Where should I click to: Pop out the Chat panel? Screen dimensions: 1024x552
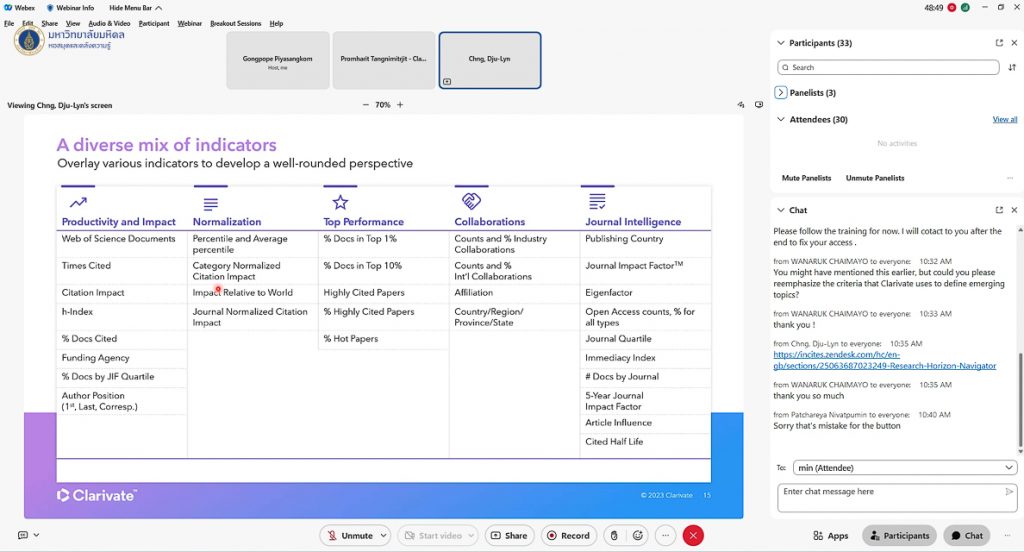(999, 210)
